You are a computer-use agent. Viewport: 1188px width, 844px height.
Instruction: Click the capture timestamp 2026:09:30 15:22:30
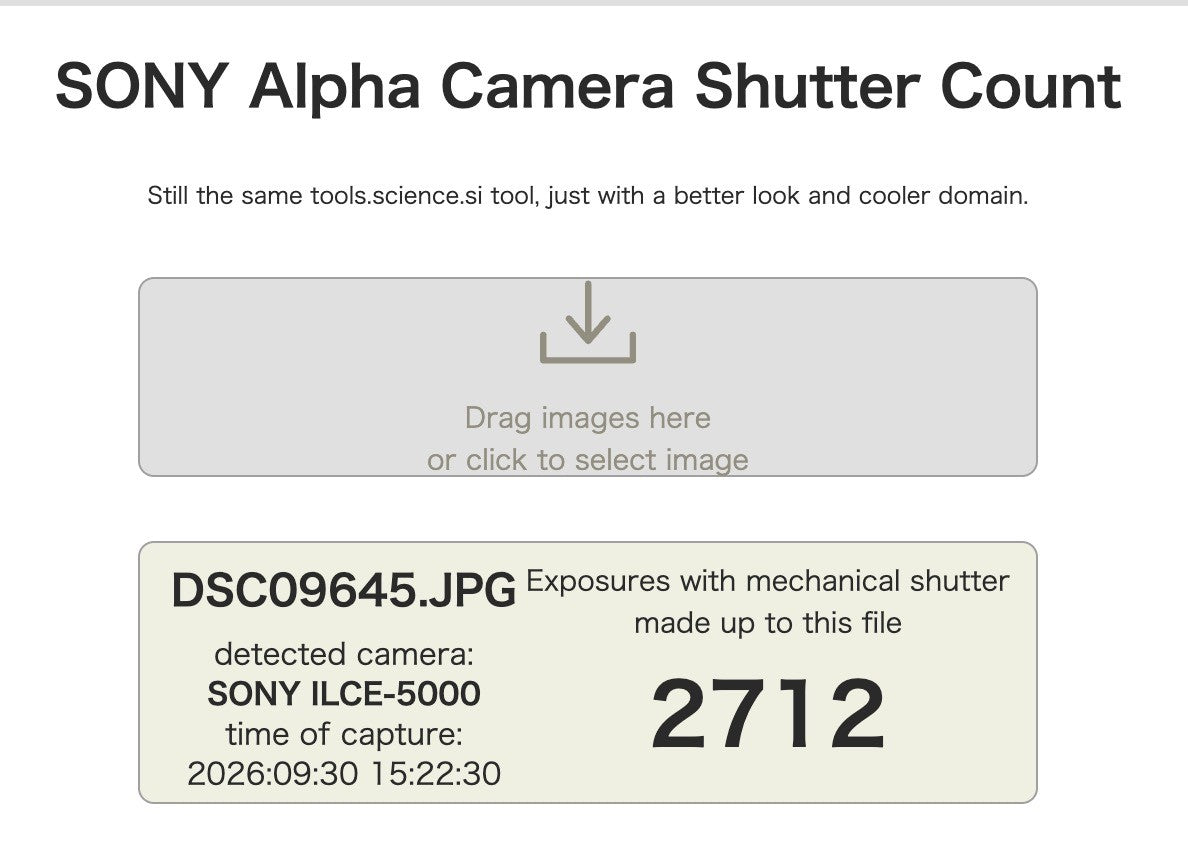344,774
